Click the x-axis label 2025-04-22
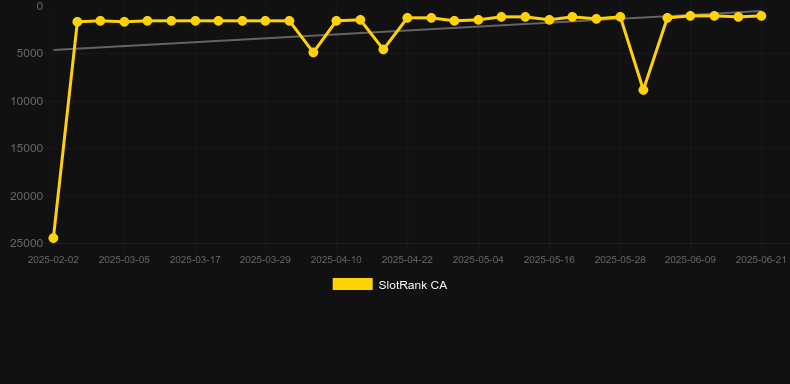The height and width of the screenshot is (384, 790). pos(407,260)
